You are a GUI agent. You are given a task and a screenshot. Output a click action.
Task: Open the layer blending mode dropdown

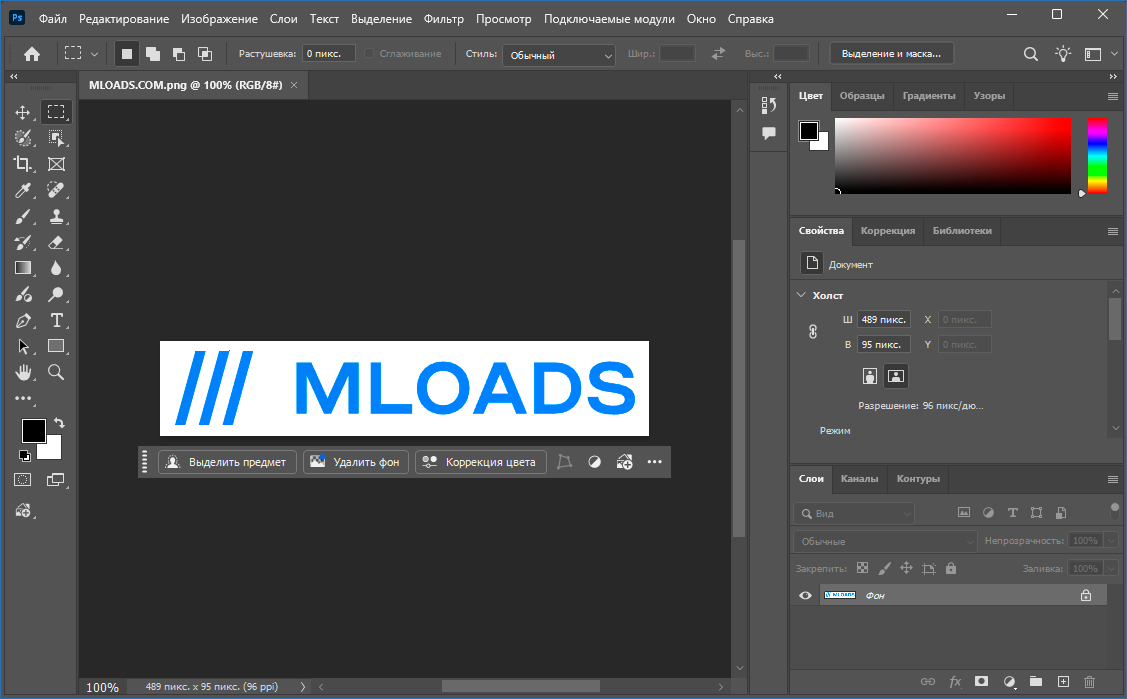884,540
